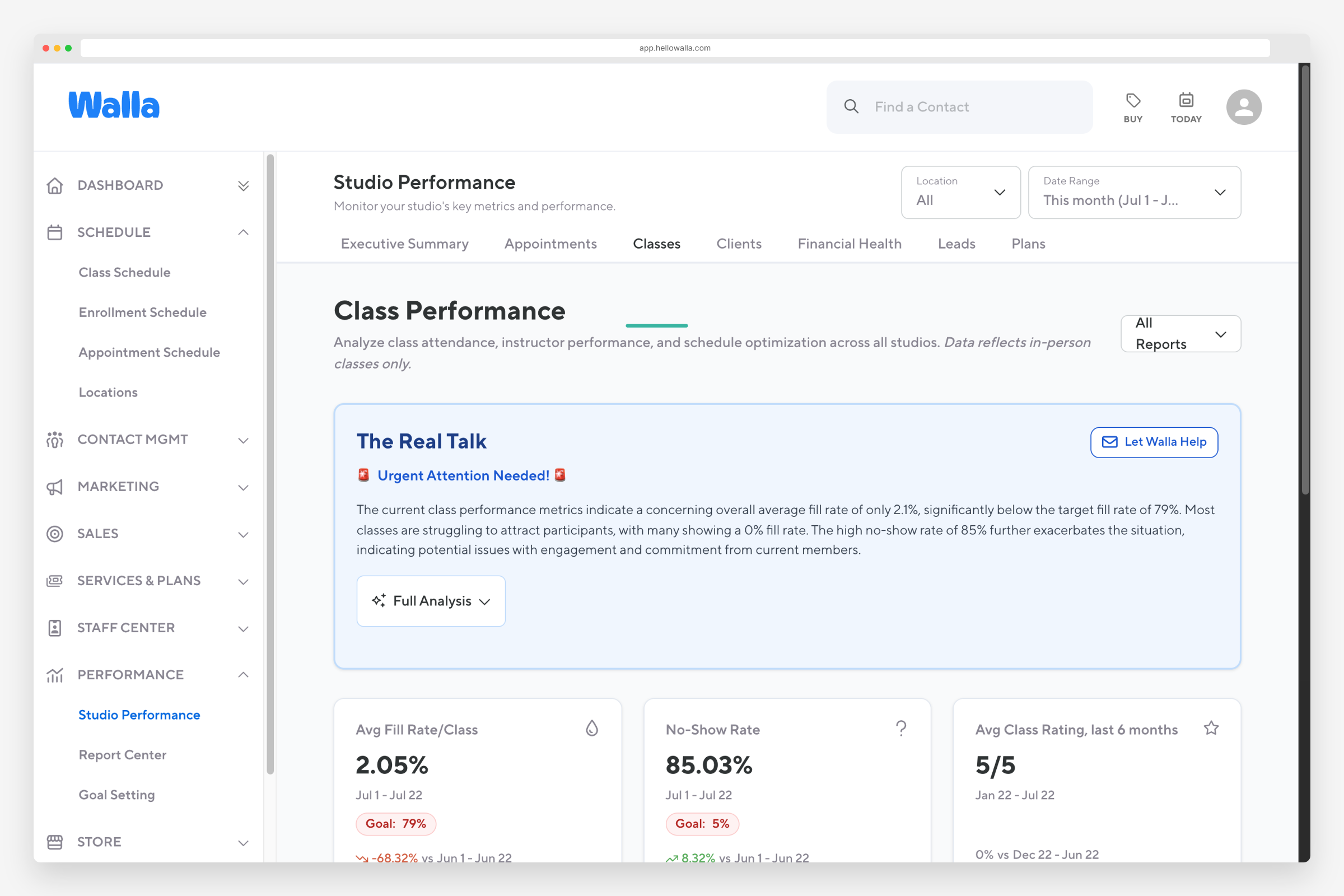Open the All Reports dropdown
Image resolution: width=1344 pixels, height=896 pixels.
[1180, 334]
